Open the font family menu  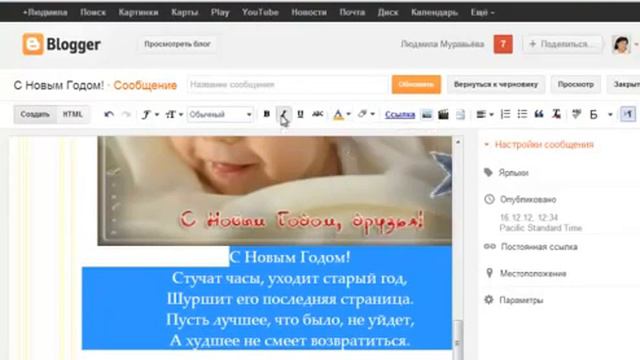coord(149,115)
